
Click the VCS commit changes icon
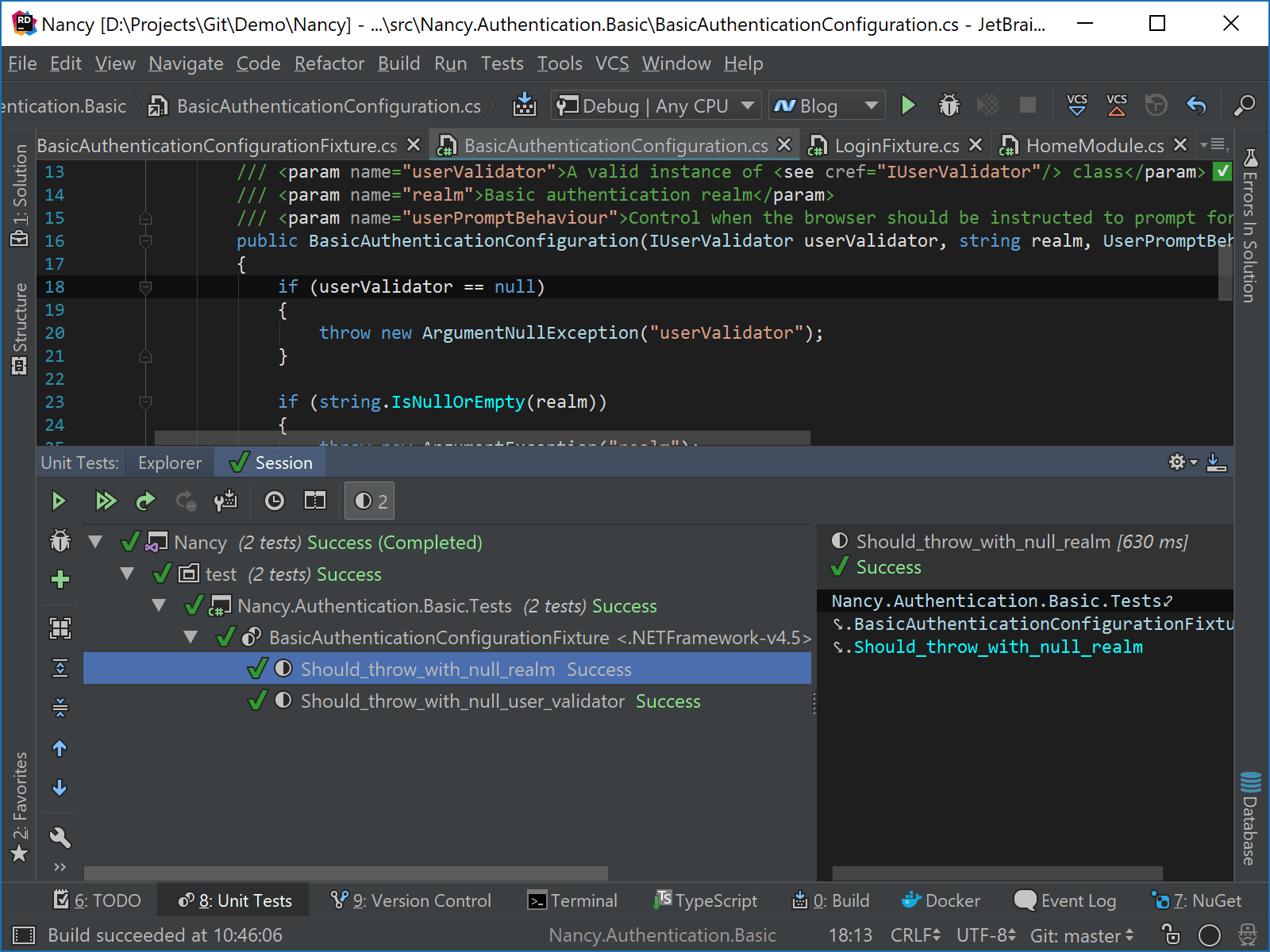coord(1117,106)
